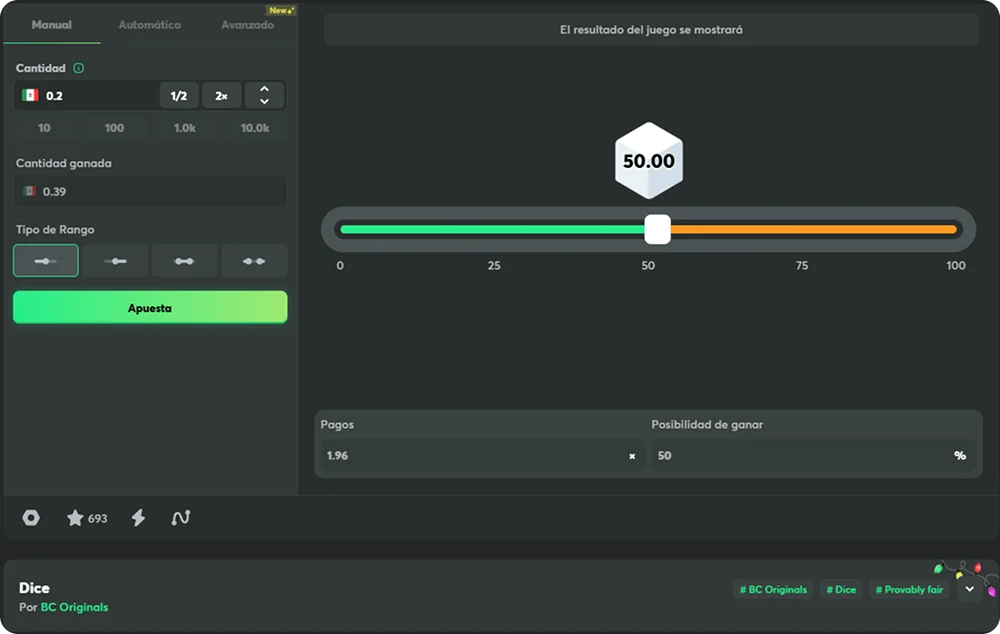Click the green portion of the dice slider
This screenshot has width=1000, height=634.
(x=492, y=230)
